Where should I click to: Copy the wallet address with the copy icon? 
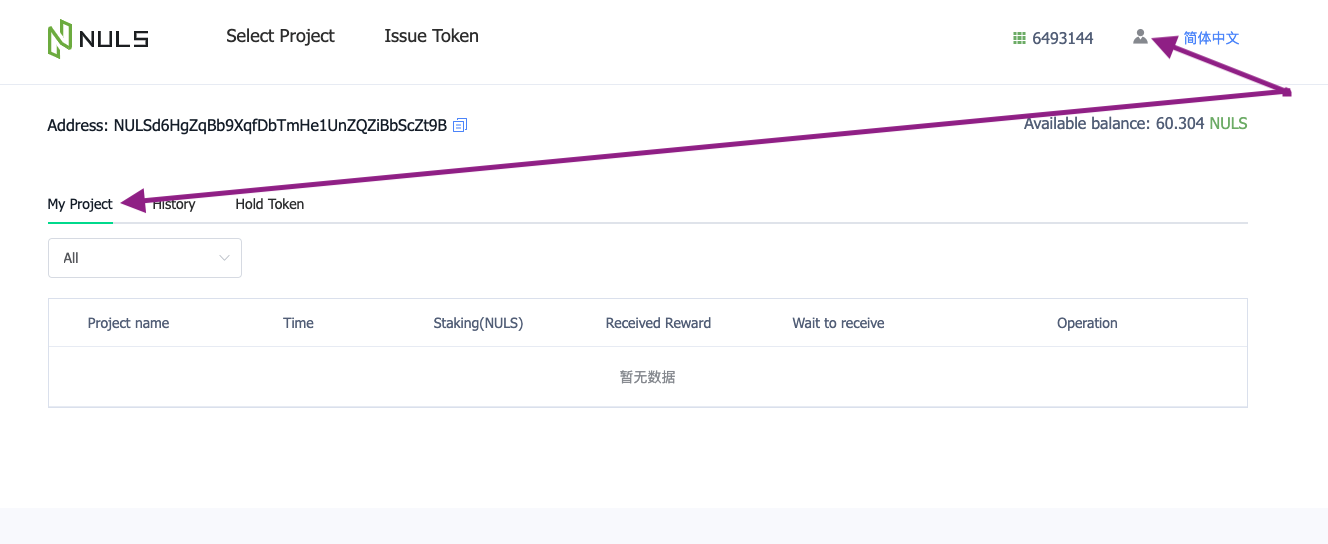pyautogui.click(x=460, y=125)
